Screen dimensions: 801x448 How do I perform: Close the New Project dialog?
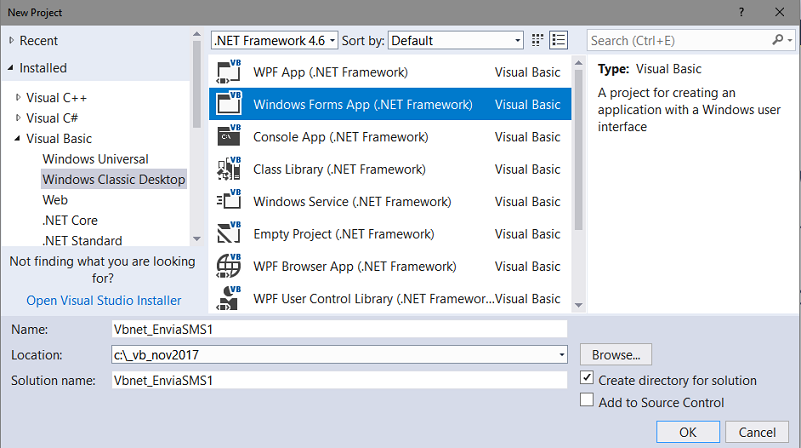[x=780, y=12]
